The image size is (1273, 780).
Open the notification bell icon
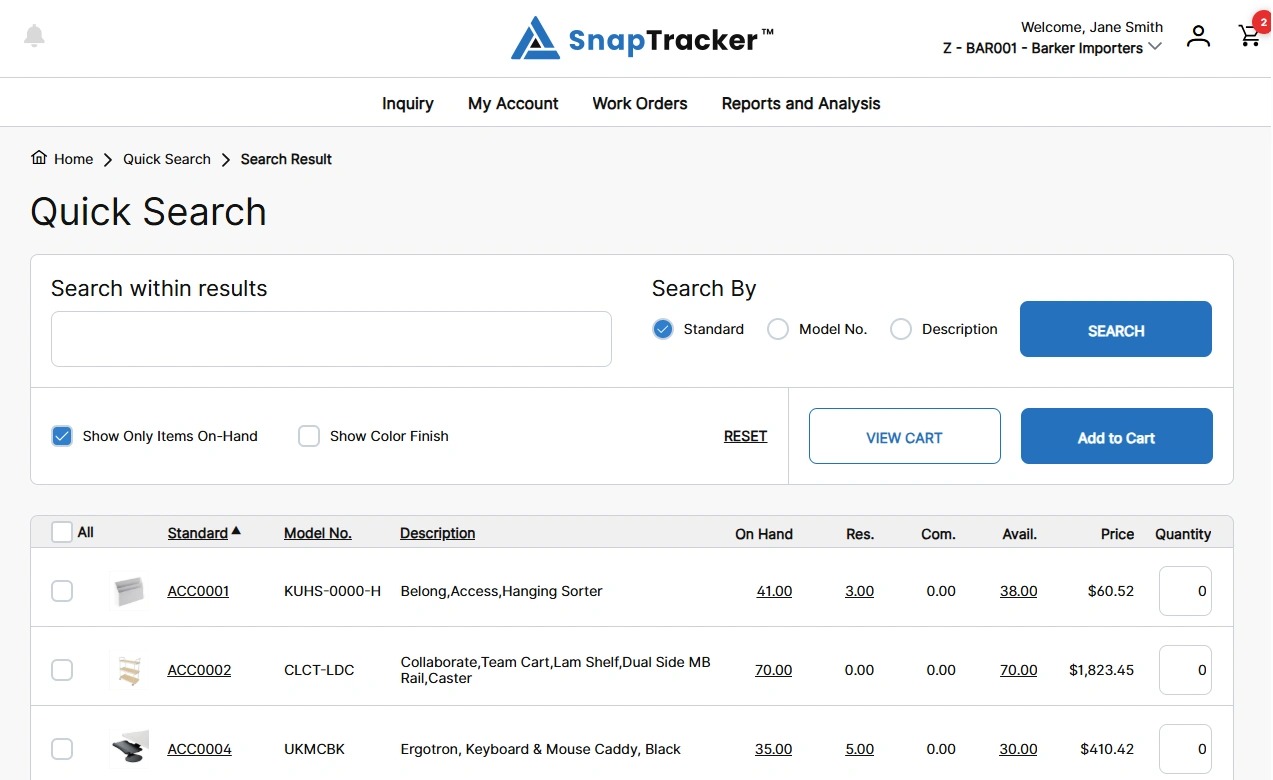pyautogui.click(x=35, y=36)
